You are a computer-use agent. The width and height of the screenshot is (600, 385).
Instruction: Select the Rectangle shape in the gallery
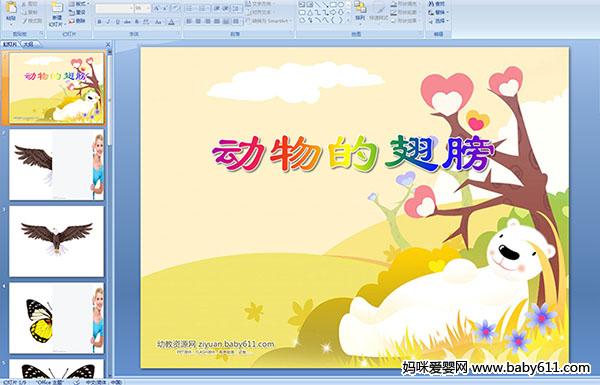[333, 4]
